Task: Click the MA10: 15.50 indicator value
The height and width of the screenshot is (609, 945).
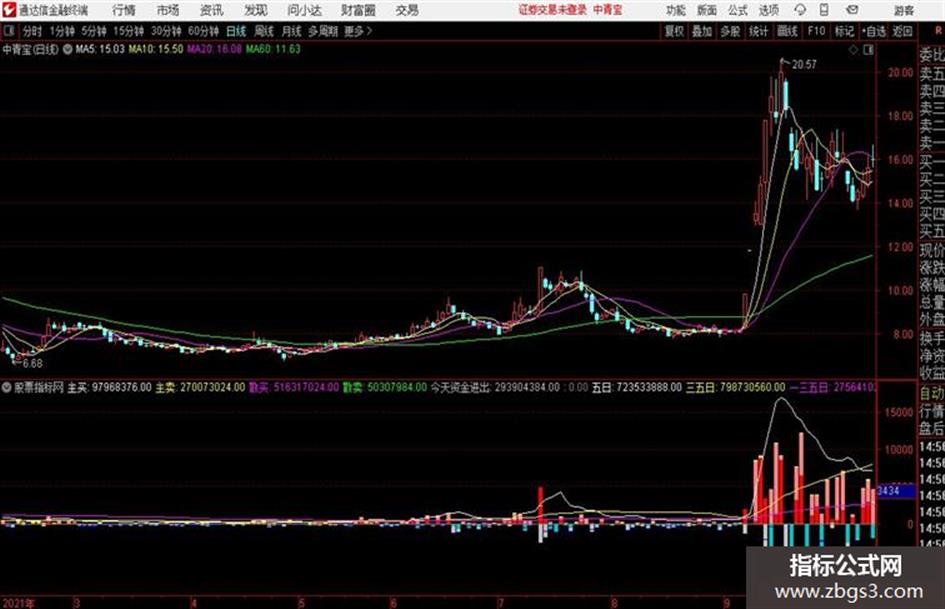Action: [x=156, y=49]
